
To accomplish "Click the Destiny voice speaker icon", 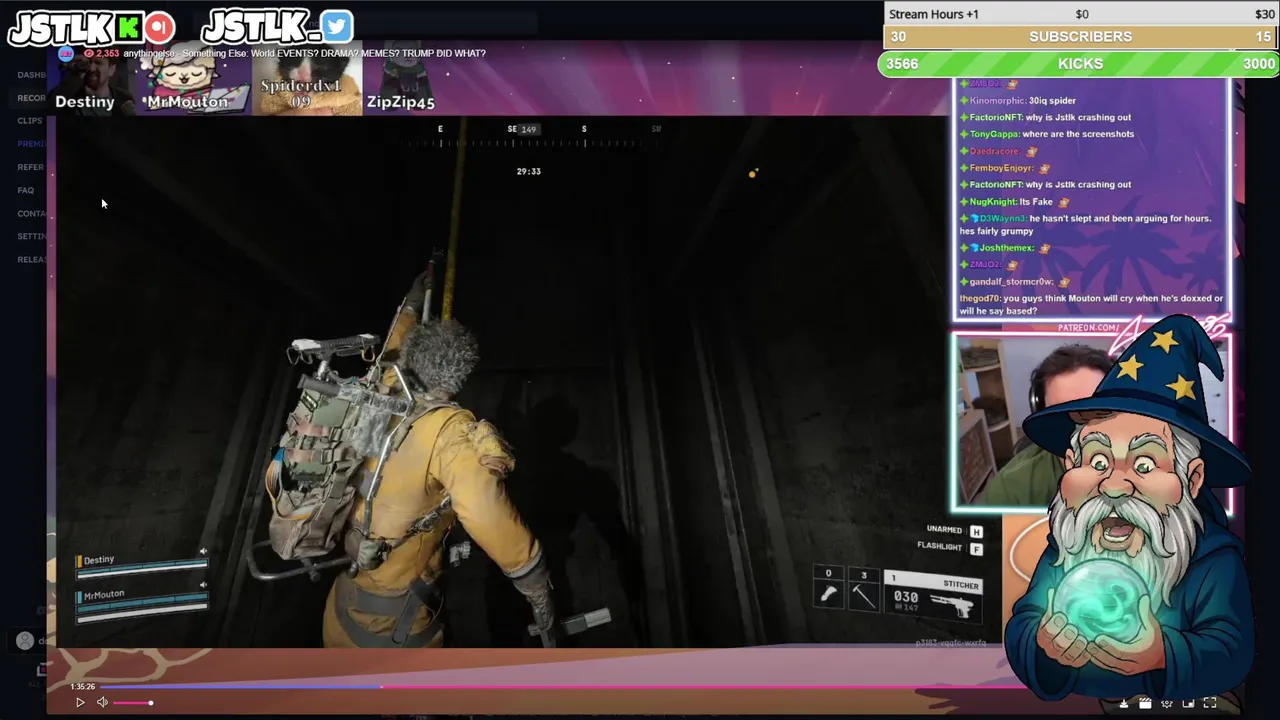I will click(203, 551).
